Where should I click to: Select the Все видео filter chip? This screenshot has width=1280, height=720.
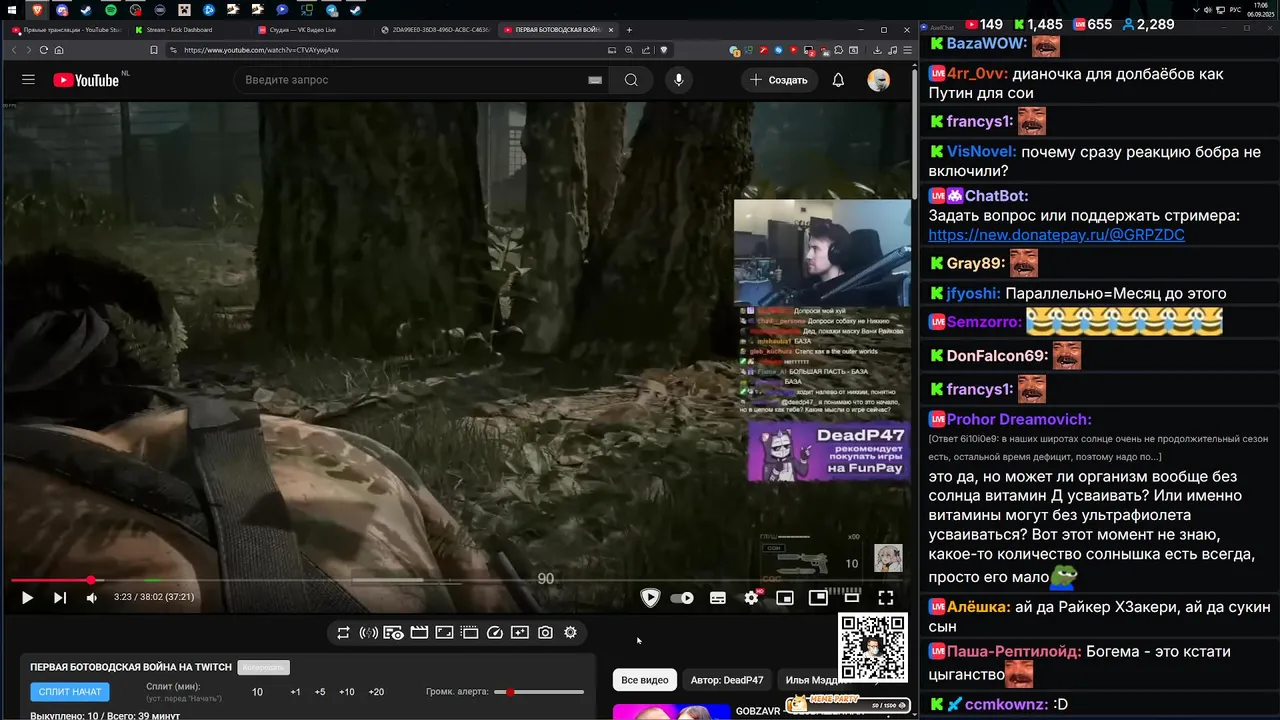click(645, 680)
